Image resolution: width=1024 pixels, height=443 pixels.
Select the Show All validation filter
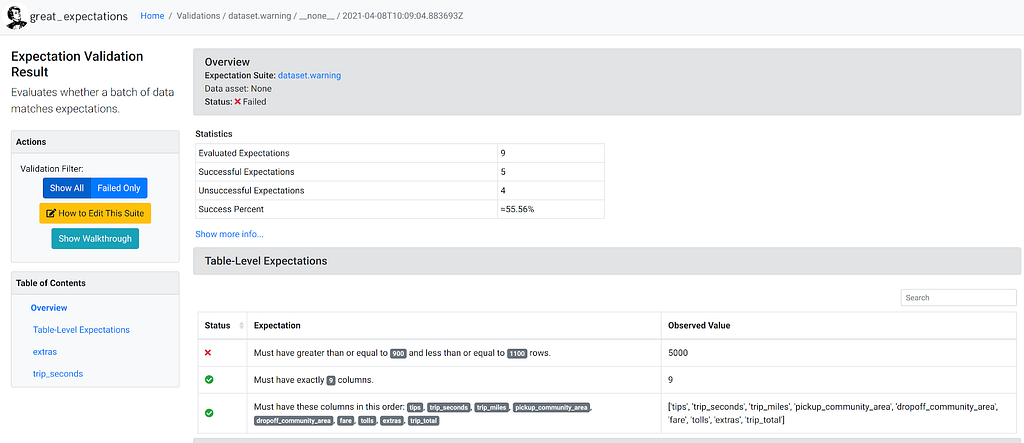67,188
